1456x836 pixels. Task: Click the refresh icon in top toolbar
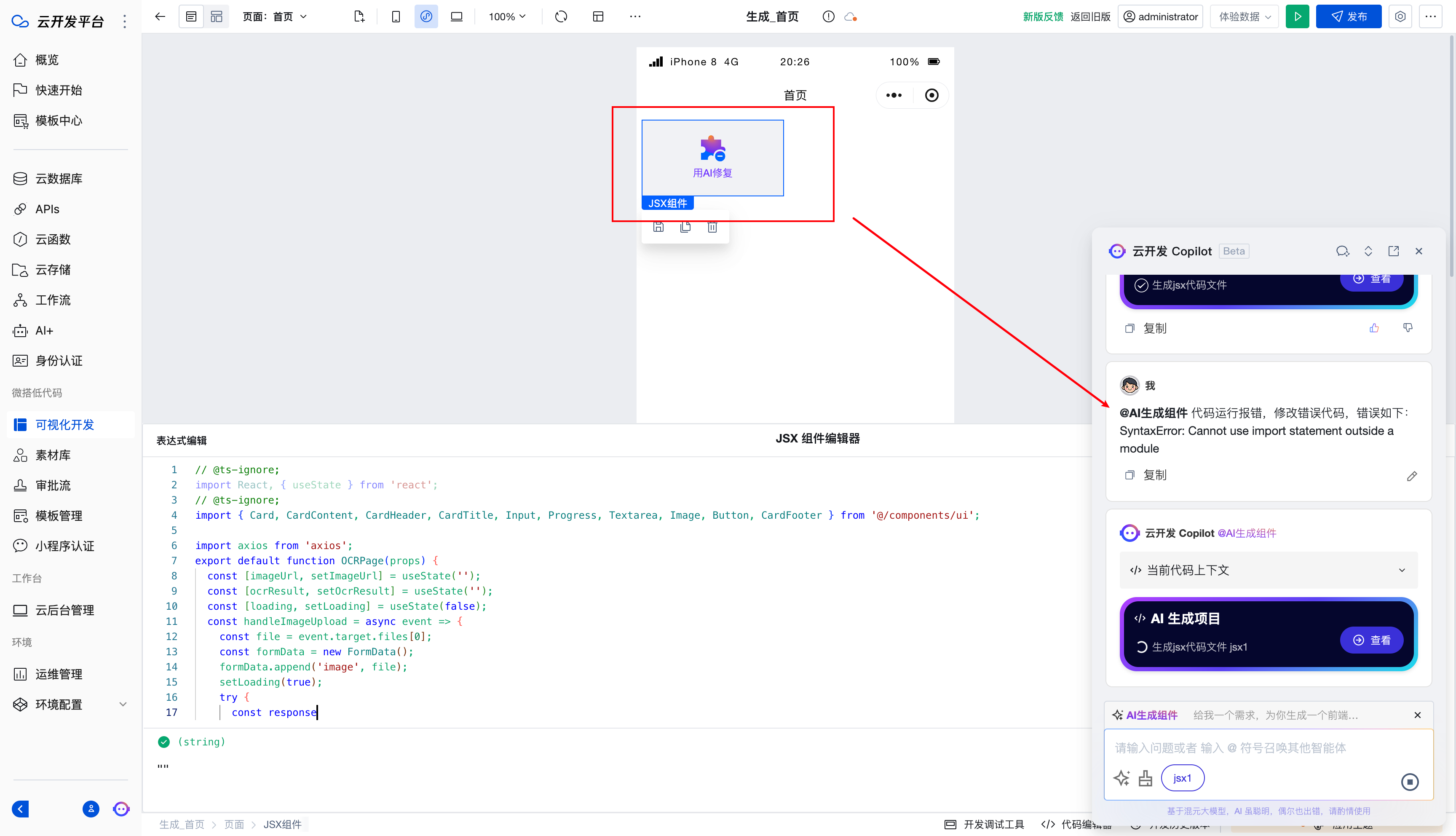[x=561, y=17]
